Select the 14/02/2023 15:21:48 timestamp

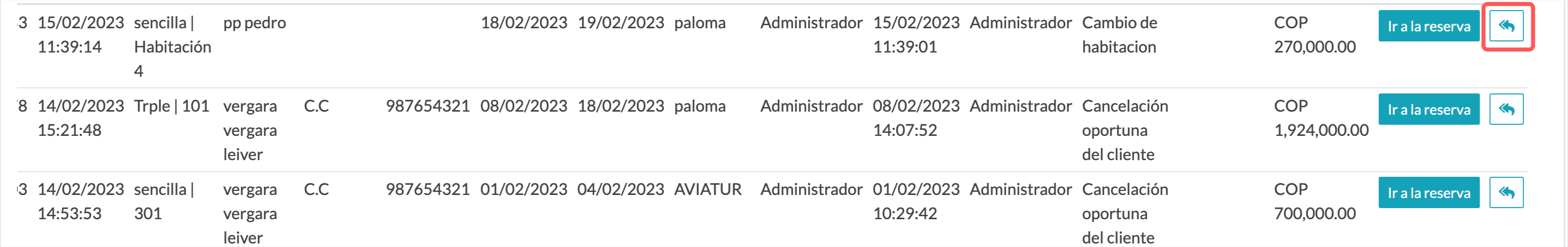click(81, 118)
